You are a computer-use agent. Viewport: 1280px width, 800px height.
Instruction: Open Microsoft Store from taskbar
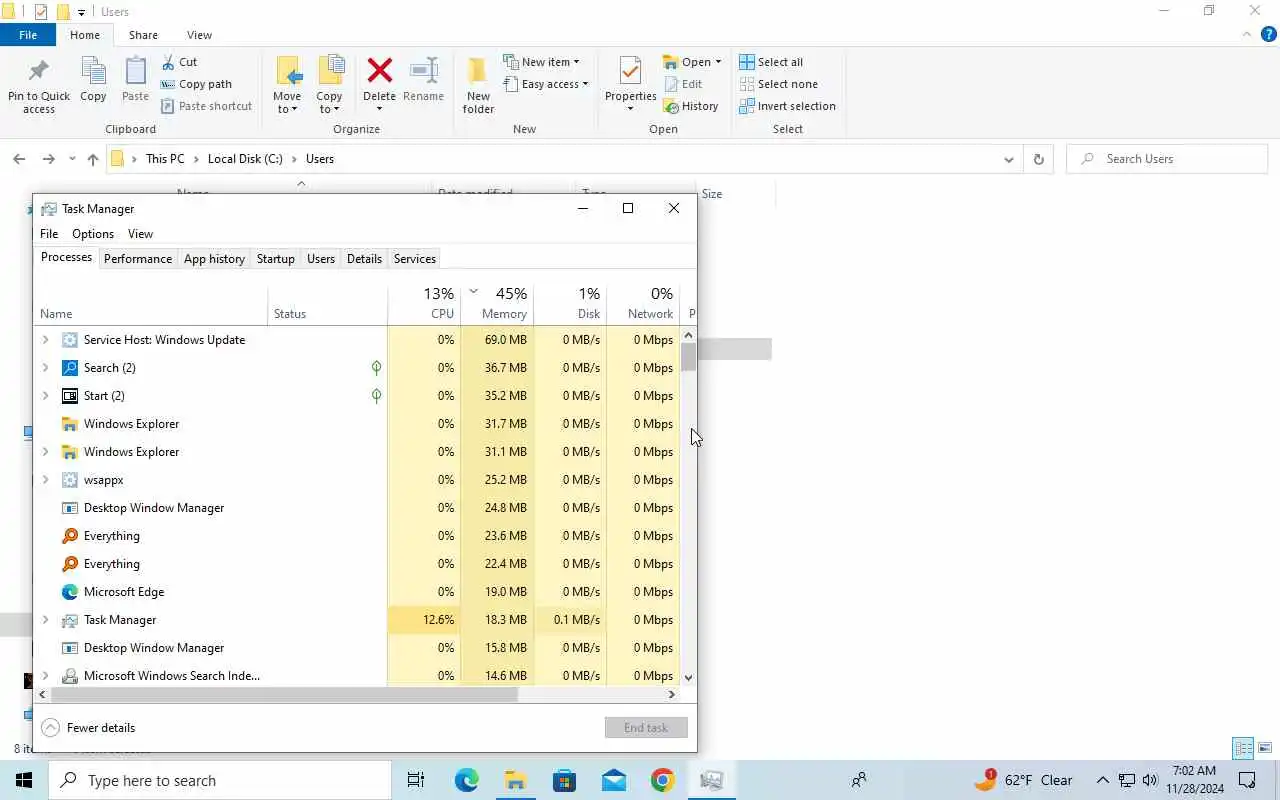[564, 780]
